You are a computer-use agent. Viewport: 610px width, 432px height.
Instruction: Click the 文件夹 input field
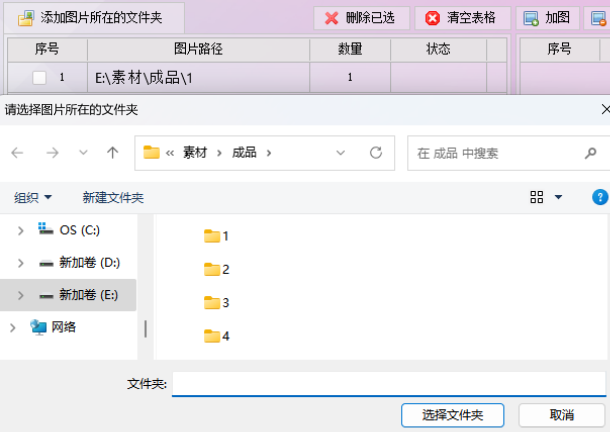[x=389, y=384]
